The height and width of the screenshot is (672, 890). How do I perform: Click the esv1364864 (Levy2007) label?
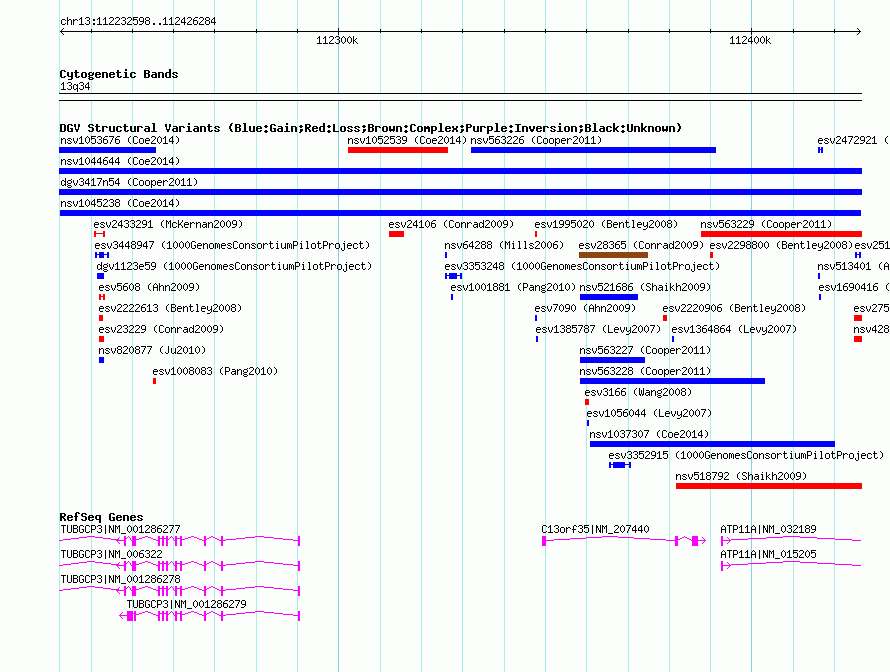tap(734, 329)
